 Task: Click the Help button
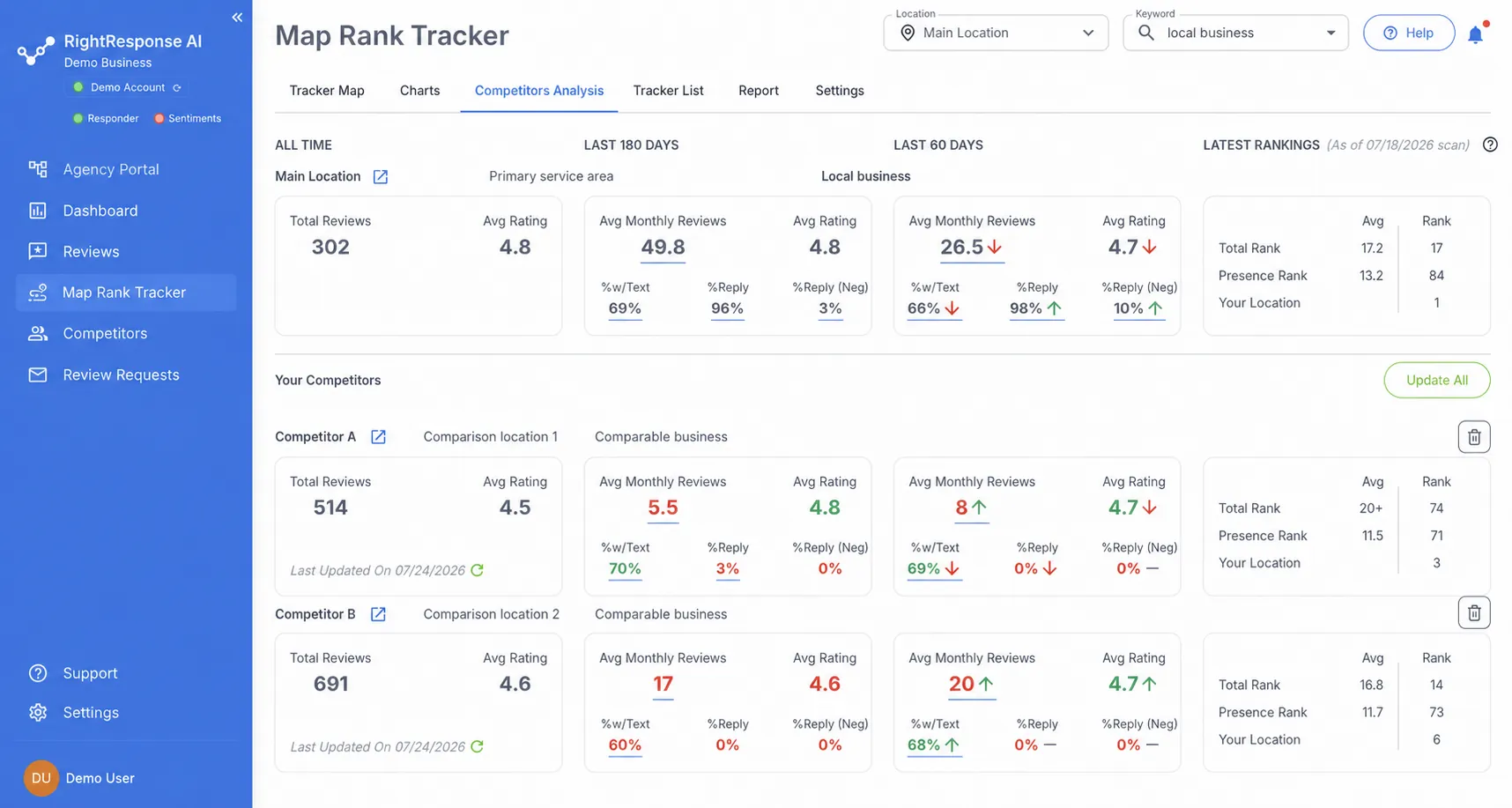1408,33
